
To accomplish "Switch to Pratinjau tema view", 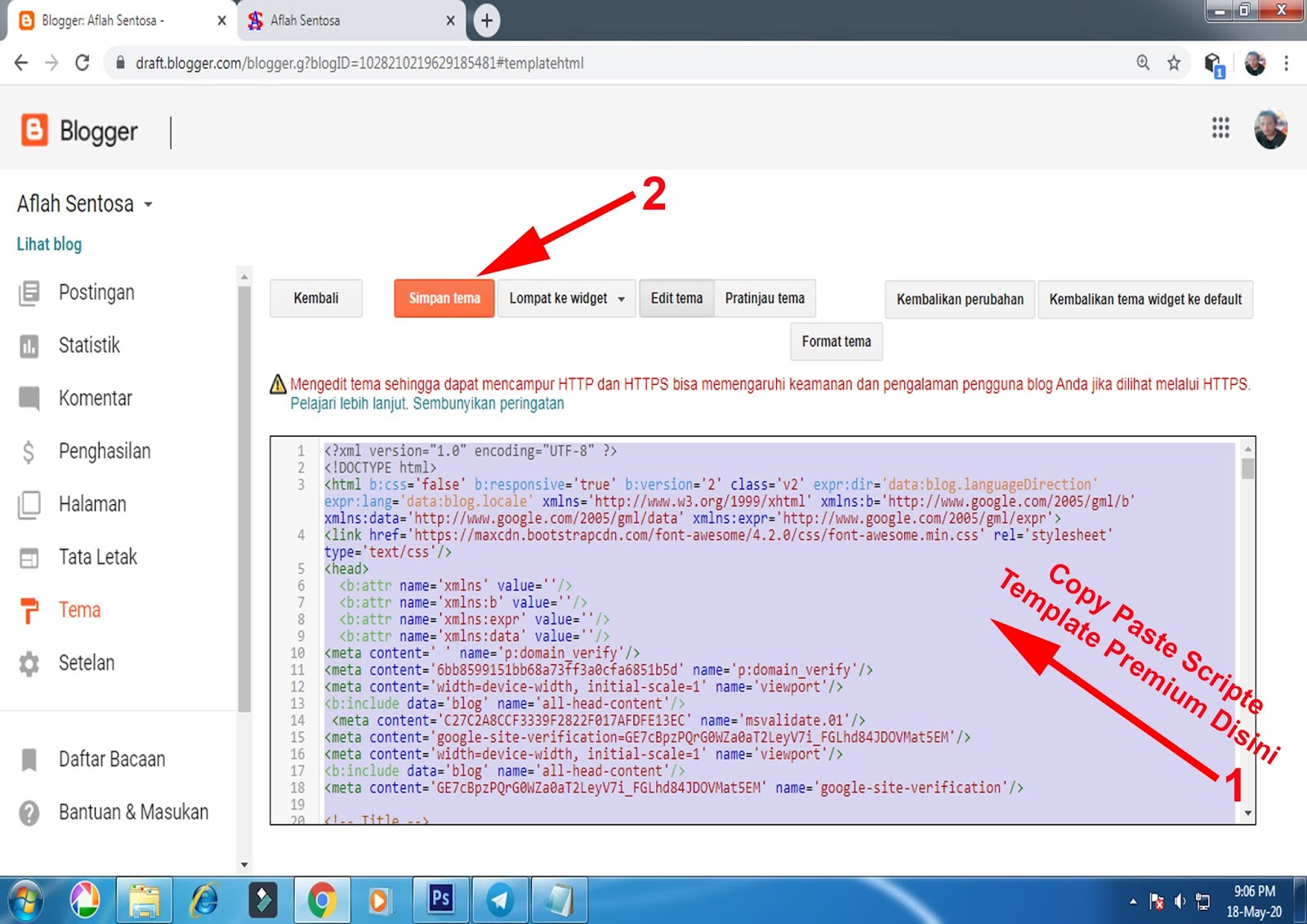I will pos(765,298).
